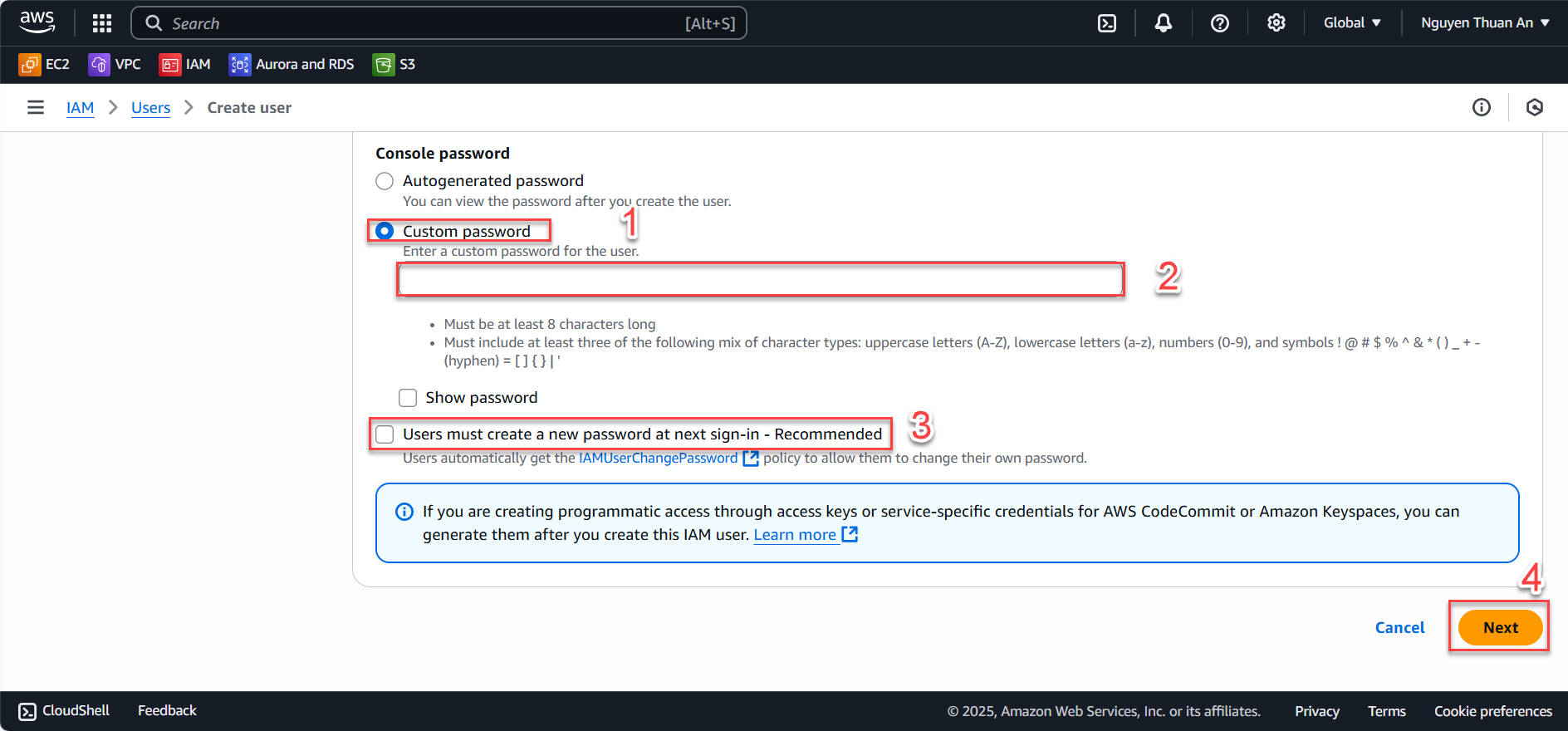Viewport: 1568px width, 731px height.
Task: Open the help question mark menu
Action: tap(1220, 23)
